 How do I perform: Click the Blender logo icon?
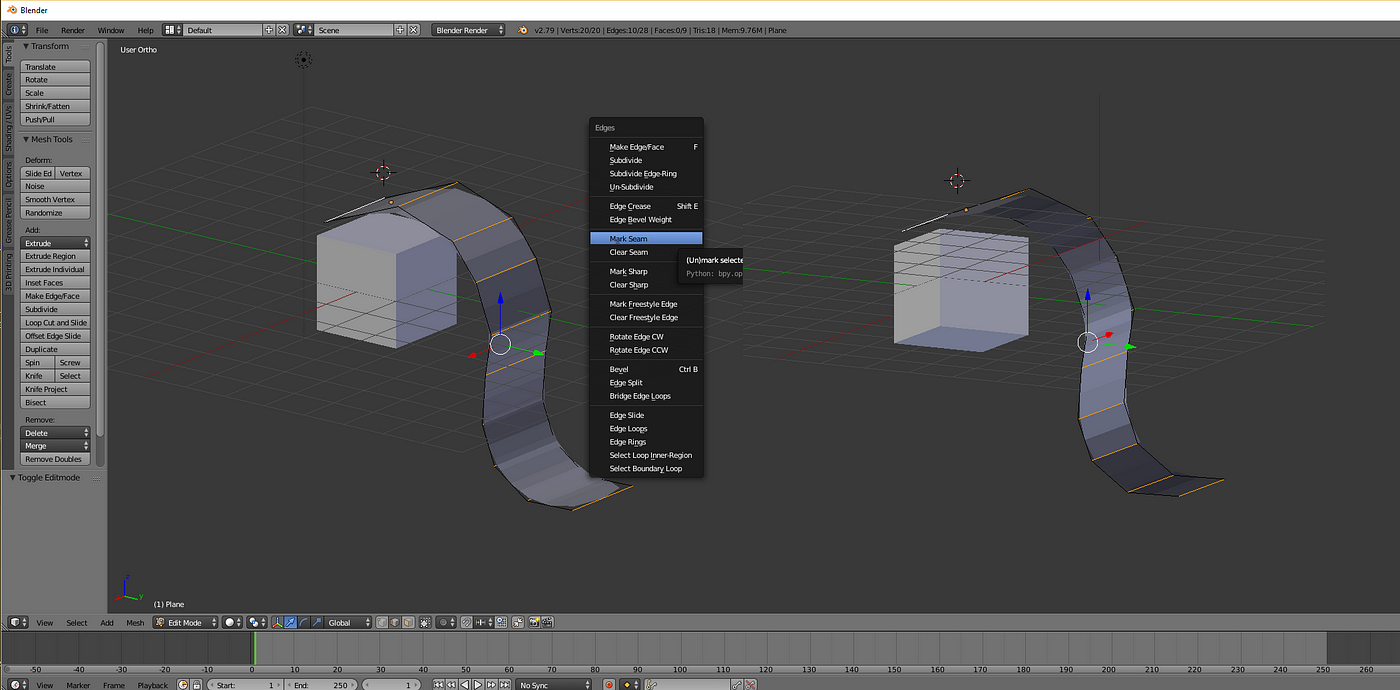(x=522, y=30)
